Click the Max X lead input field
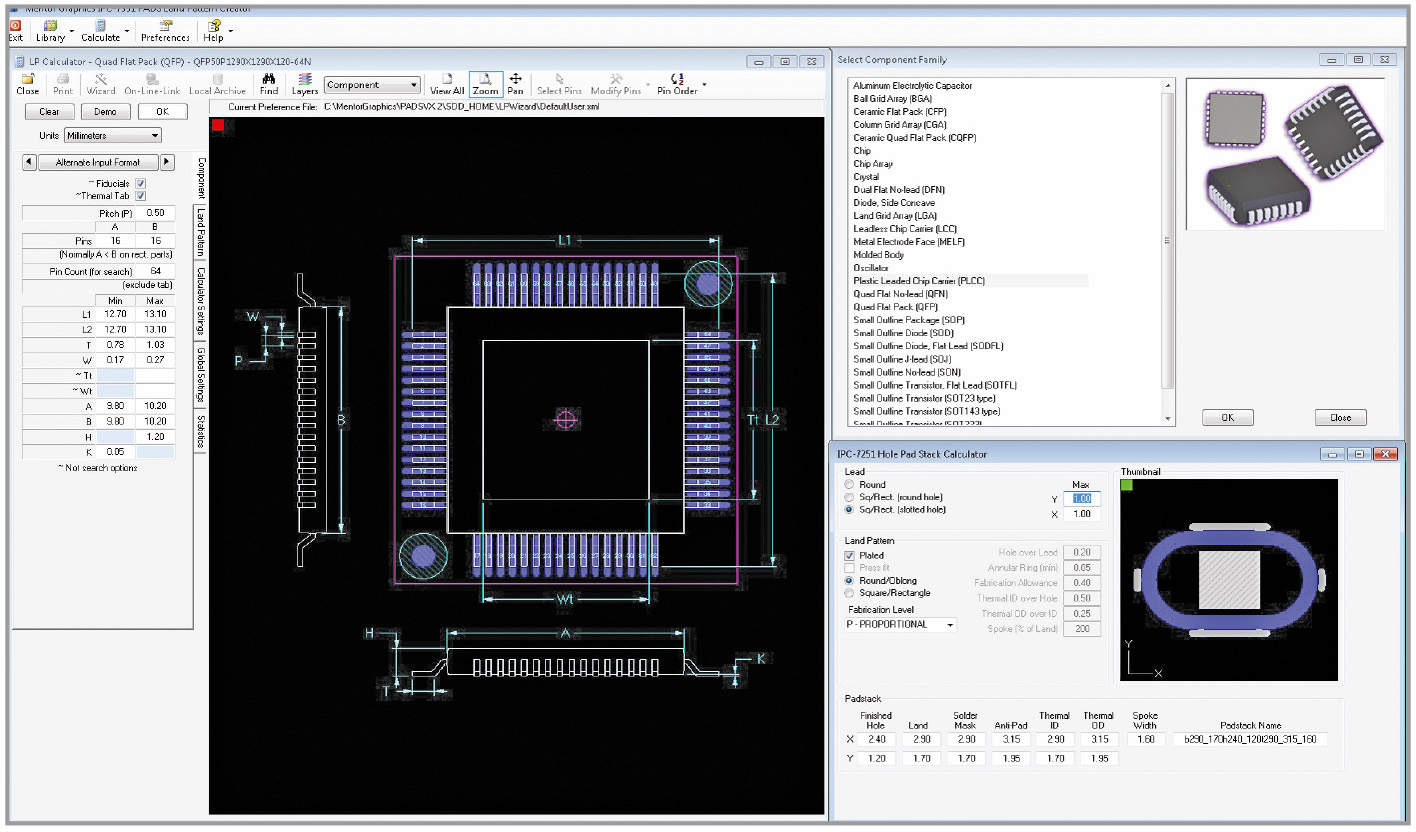 1082,514
